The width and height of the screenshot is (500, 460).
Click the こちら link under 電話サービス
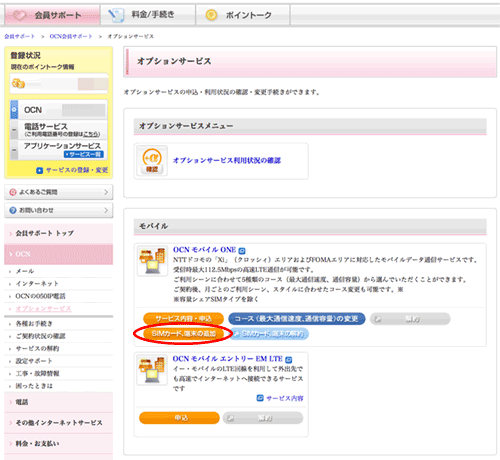coord(91,134)
